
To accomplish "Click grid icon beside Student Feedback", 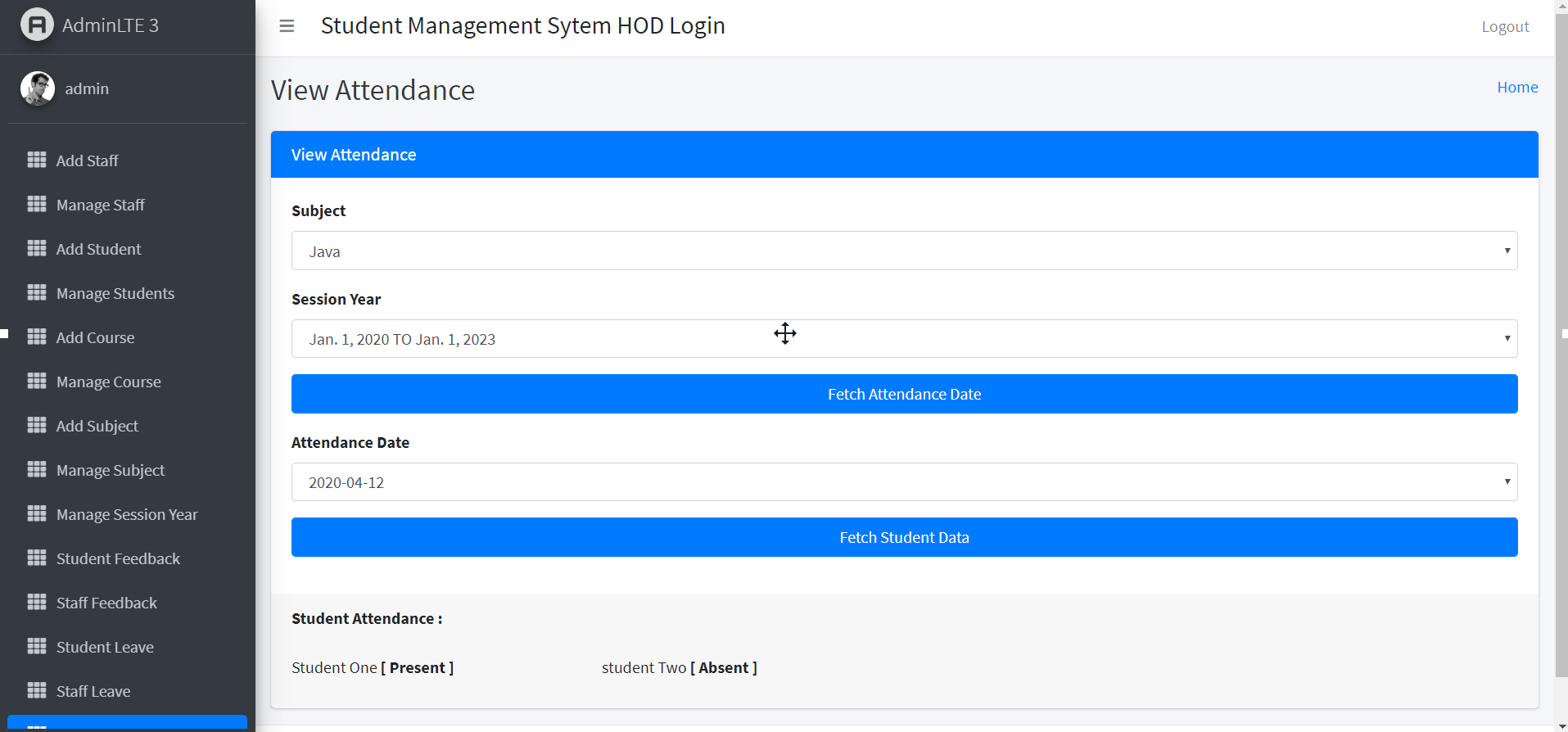I will click(37, 558).
